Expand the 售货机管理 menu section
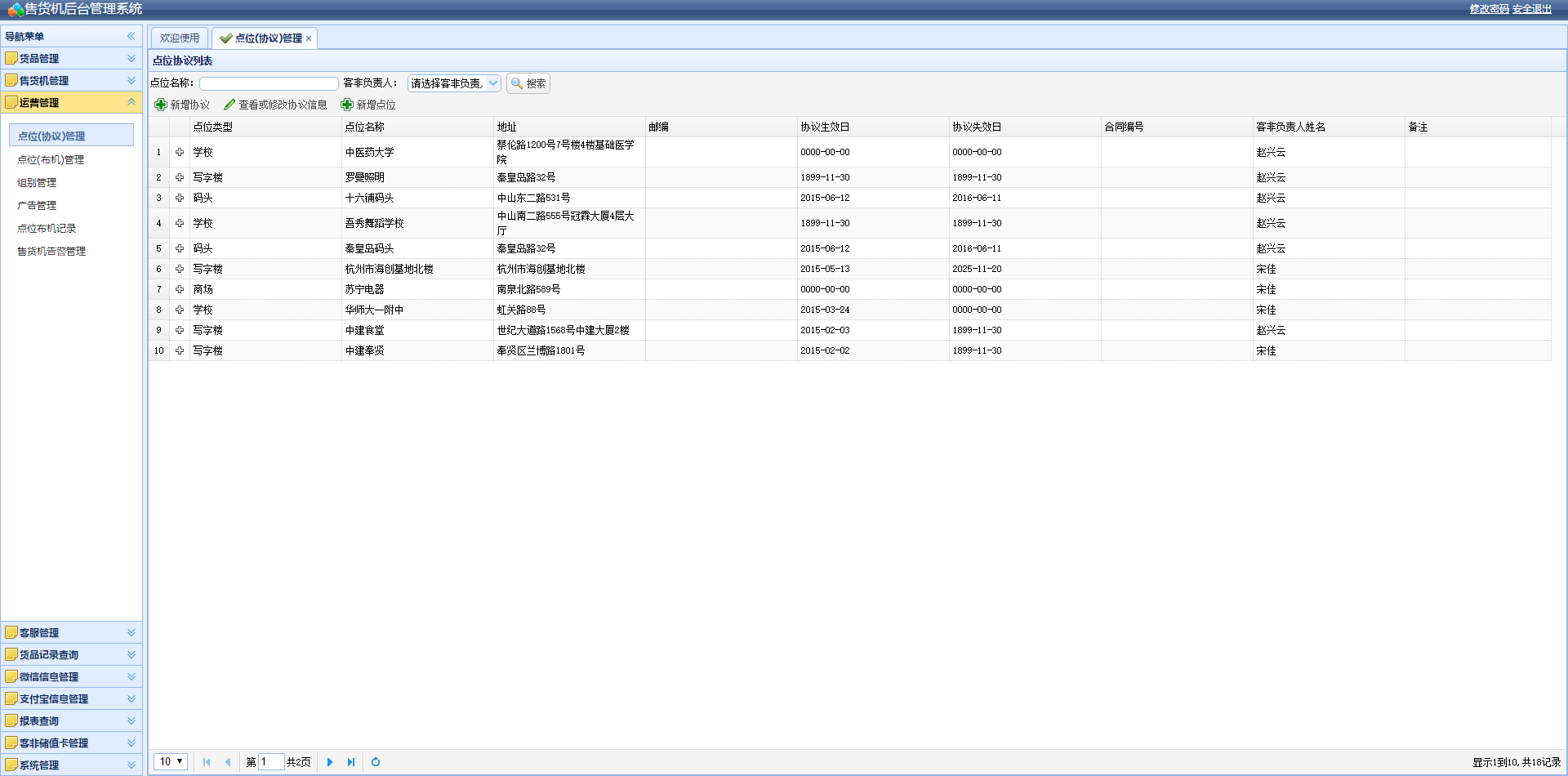The width and height of the screenshot is (1568, 776). coord(71,80)
